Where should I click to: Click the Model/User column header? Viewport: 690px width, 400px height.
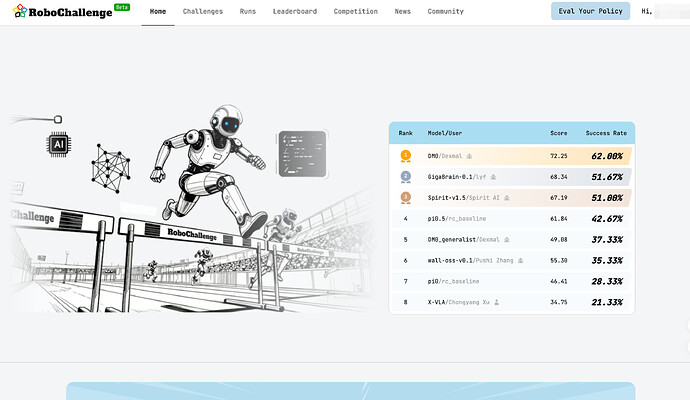coord(445,133)
